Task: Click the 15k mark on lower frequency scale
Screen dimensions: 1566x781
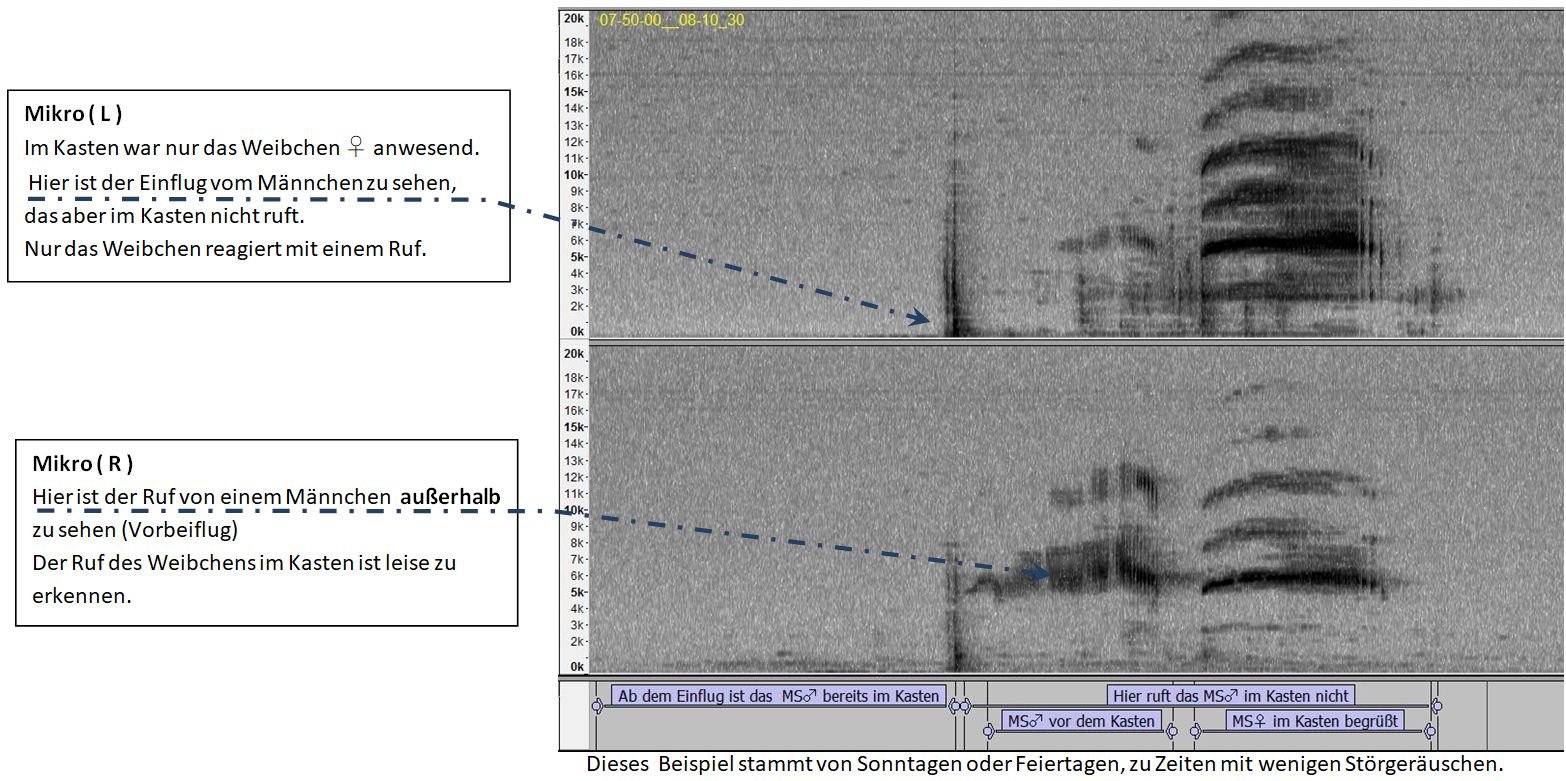Action: tap(573, 427)
